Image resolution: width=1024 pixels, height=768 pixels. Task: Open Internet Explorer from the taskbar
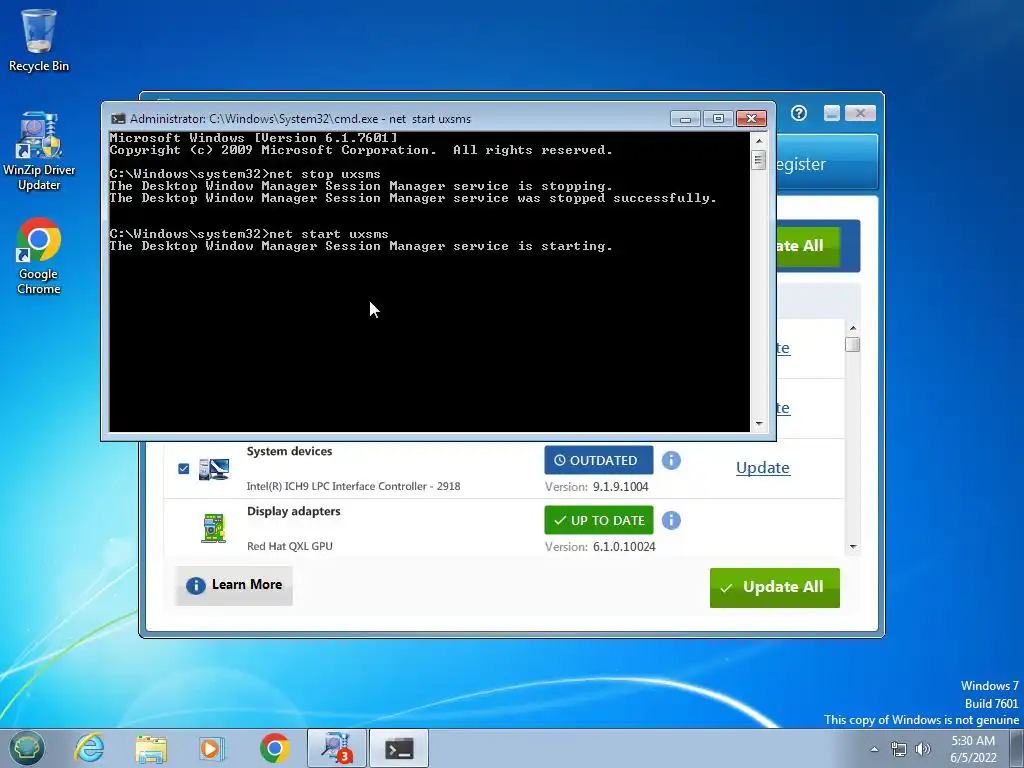pos(89,748)
